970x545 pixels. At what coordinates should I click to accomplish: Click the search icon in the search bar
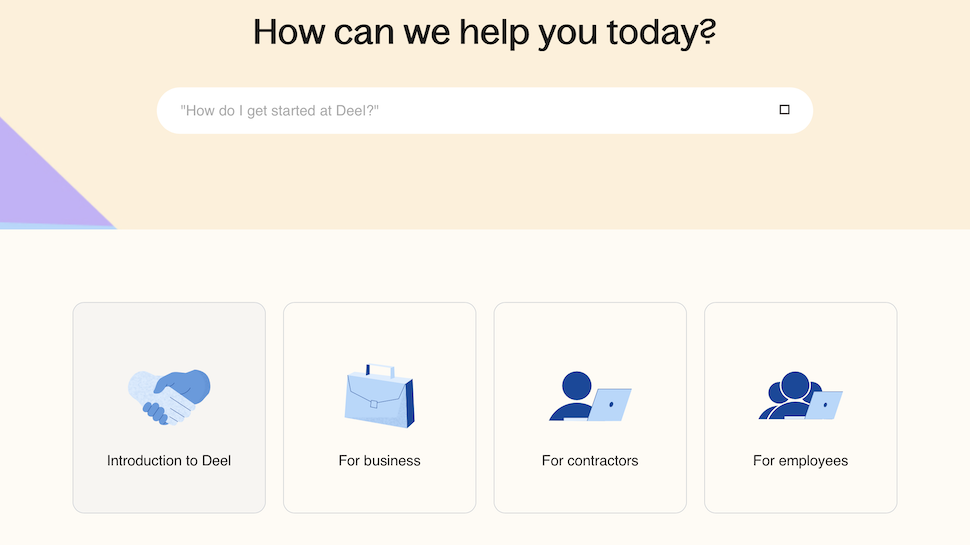784,109
